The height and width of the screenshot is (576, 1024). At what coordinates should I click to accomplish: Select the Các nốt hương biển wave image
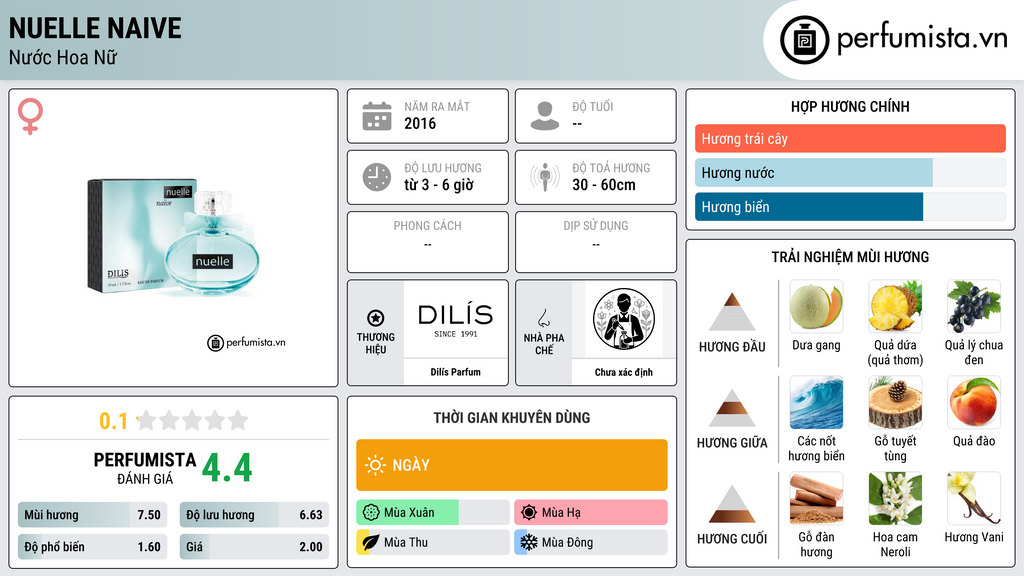point(816,402)
